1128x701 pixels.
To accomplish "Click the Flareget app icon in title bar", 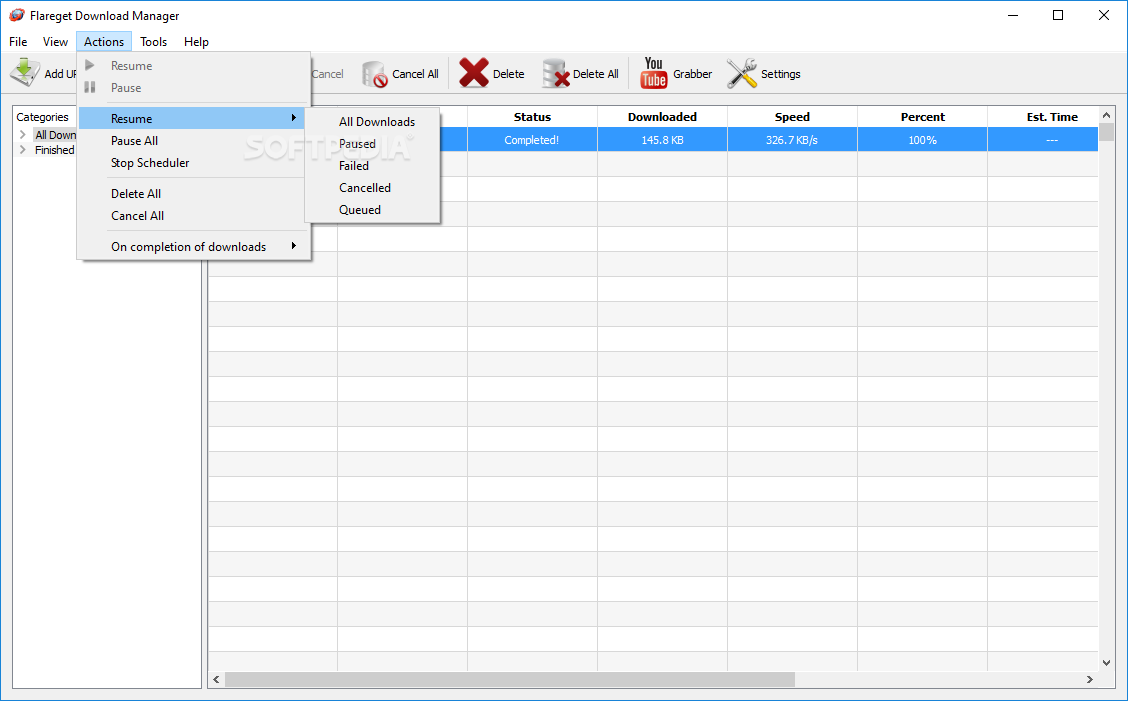I will click(17, 15).
